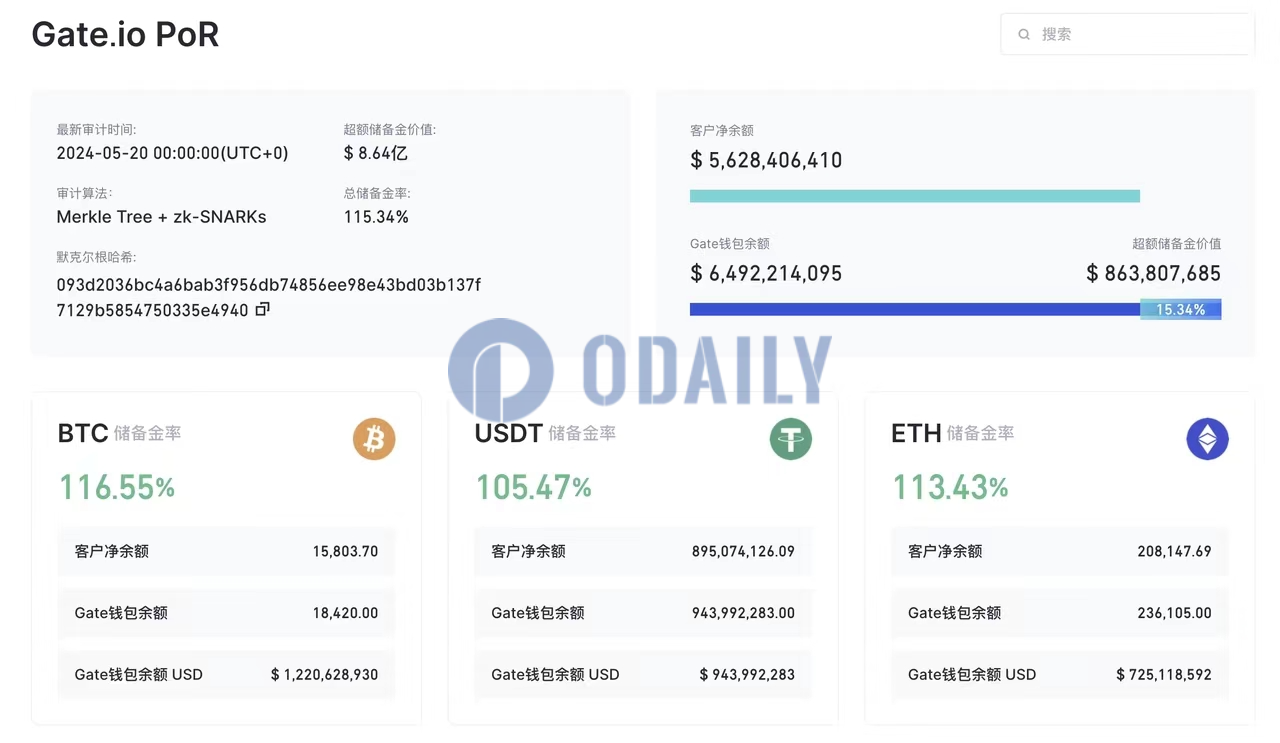
Task: Click the search input field
Action: pyautogui.click(x=1127, y=34)
